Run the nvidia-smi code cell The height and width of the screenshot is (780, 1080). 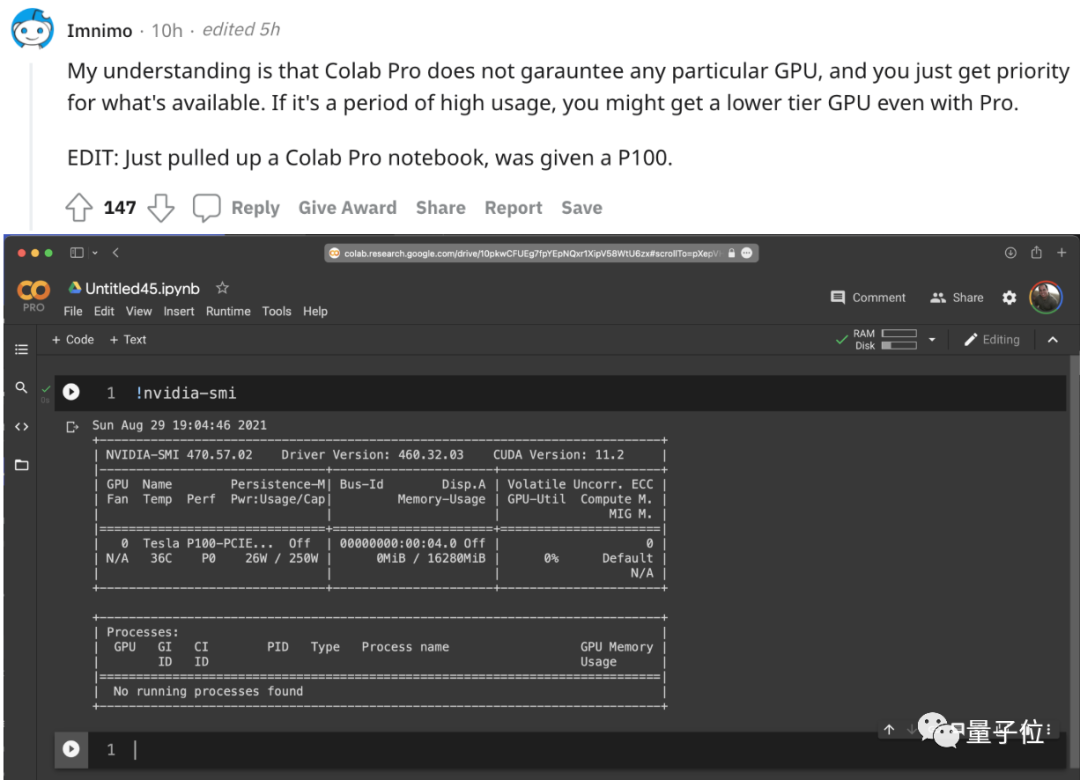(x=70, y=392)
